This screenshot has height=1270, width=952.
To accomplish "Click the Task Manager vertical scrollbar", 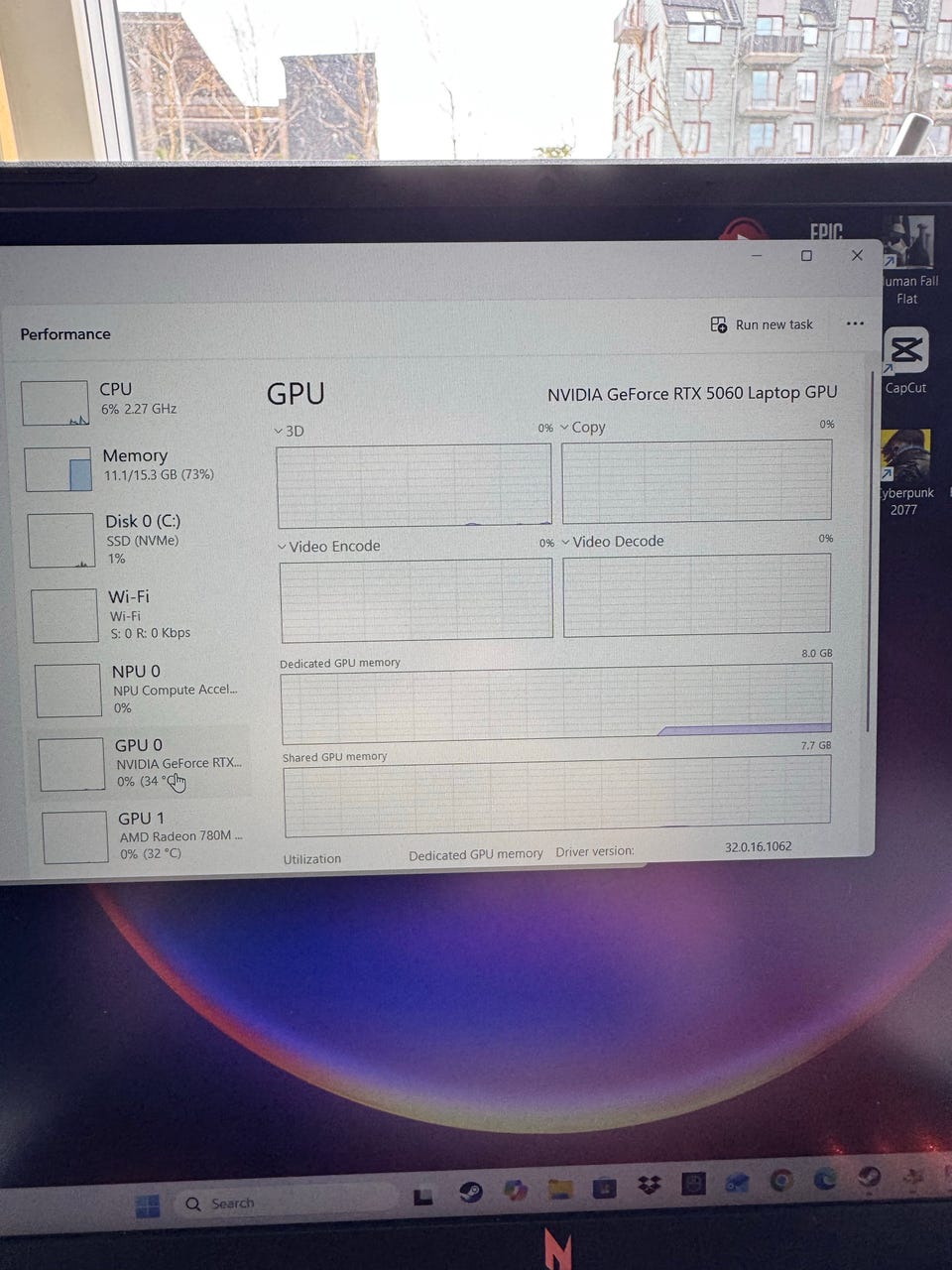I will pos(871,551).
